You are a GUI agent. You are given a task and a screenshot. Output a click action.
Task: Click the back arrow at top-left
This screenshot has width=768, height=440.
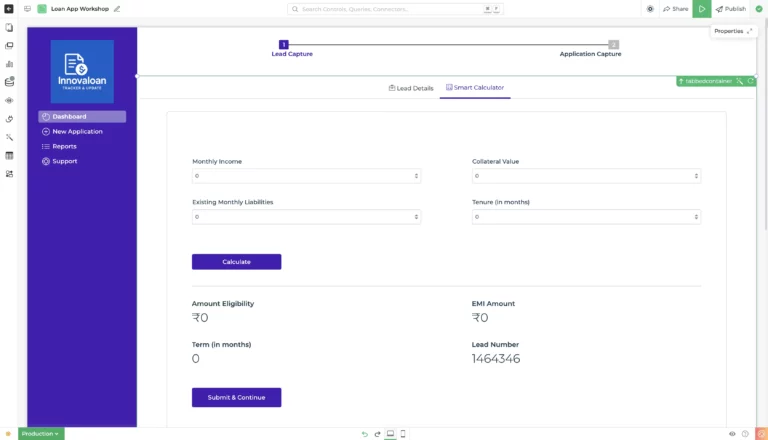[9, 9]
